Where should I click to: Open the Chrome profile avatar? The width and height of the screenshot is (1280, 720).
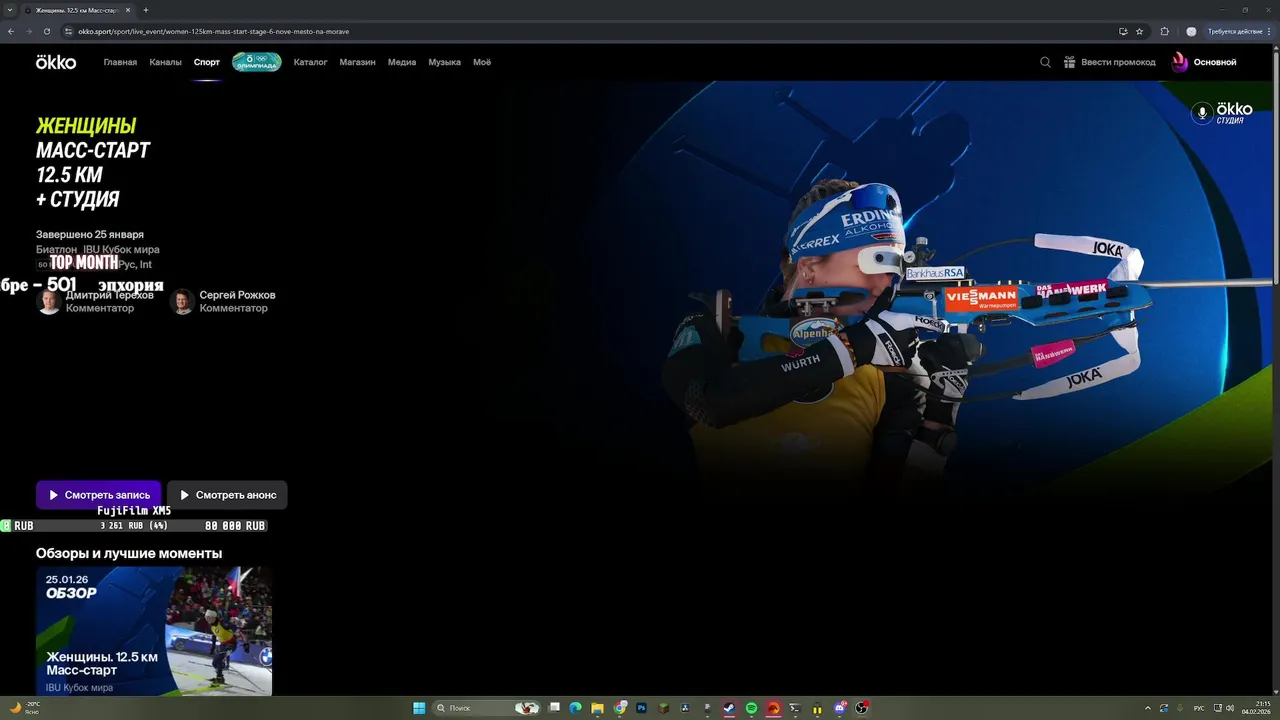tap(1191, 31)
